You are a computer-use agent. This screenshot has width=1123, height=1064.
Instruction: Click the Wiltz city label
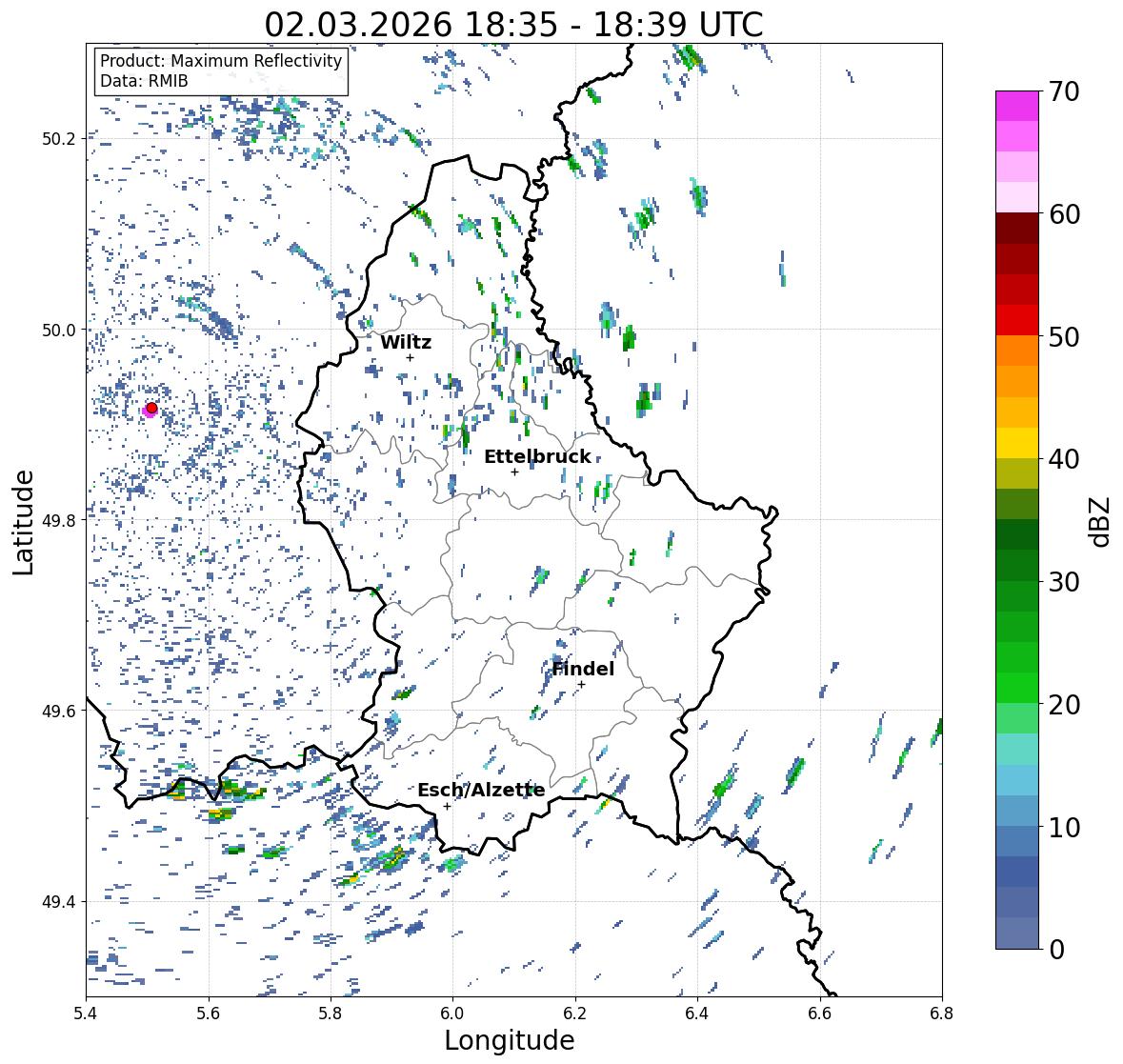coord(406,342)
